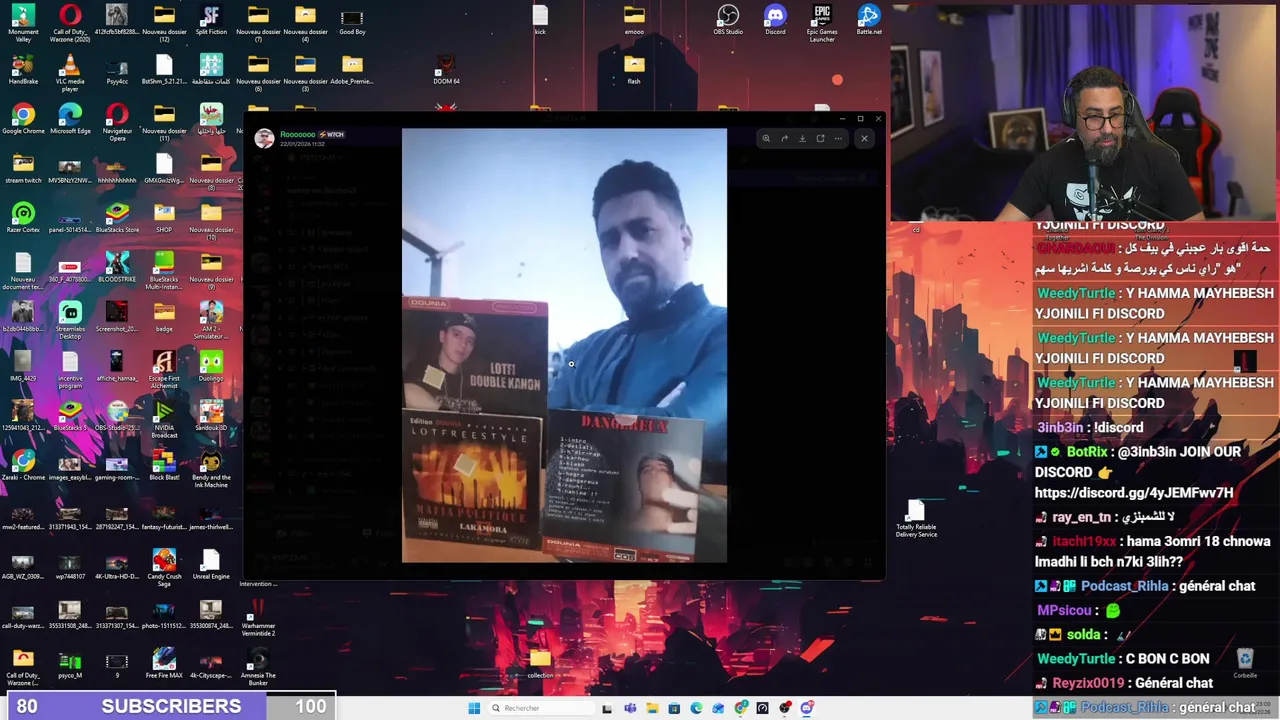This screenshot has width=1280, height=720.
Task: Launch Free Fire MAX shortcut
Action: point(164,663)
